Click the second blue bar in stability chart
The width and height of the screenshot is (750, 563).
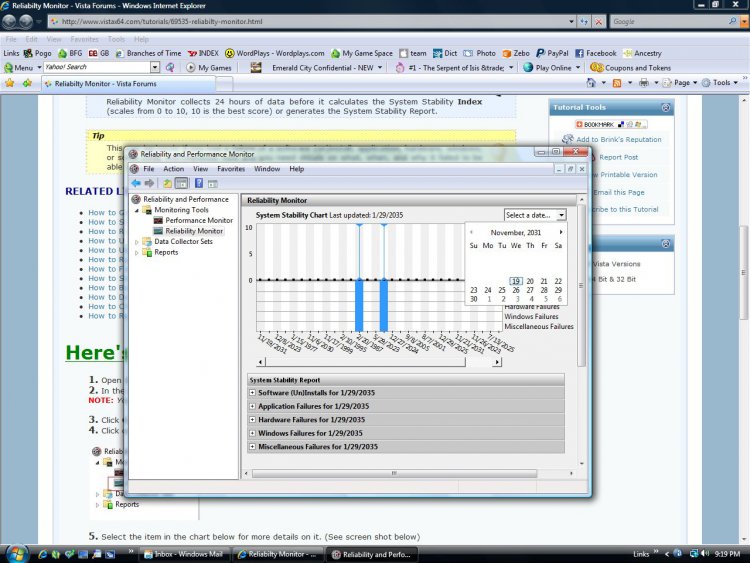384,306
